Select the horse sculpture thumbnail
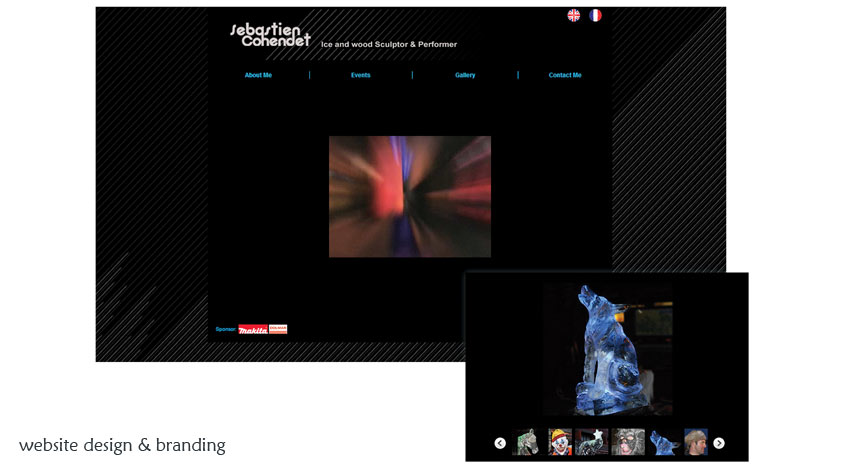This screenshot has width=844, height=469. click(x=526, y=442)
